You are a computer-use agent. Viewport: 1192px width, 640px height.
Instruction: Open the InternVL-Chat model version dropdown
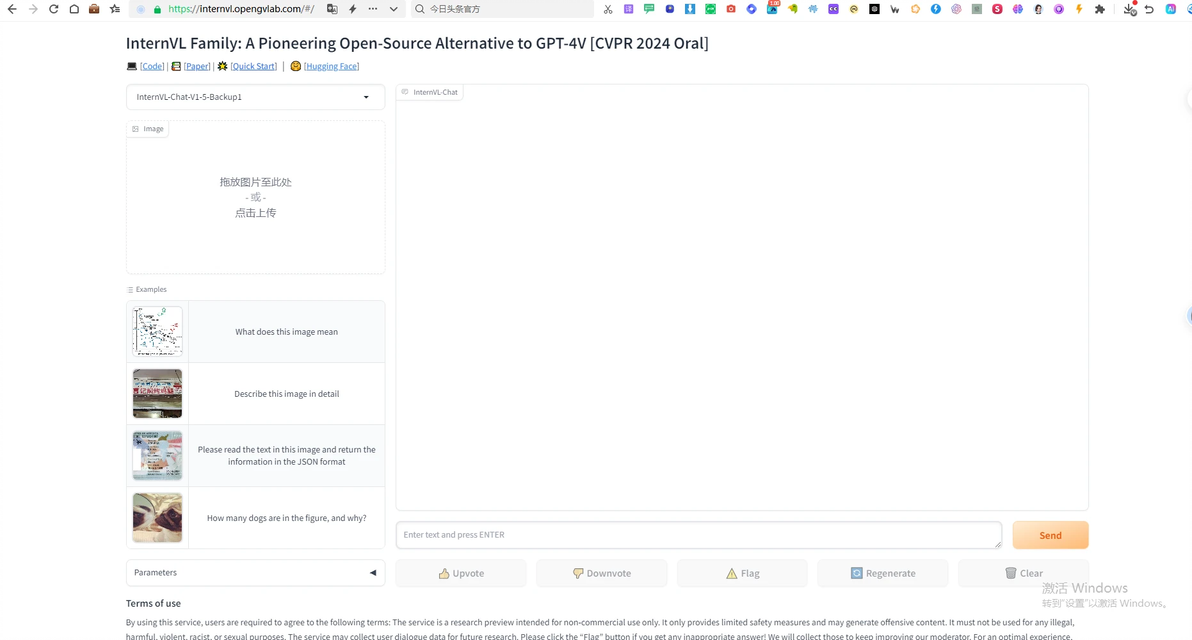point(255,97)
